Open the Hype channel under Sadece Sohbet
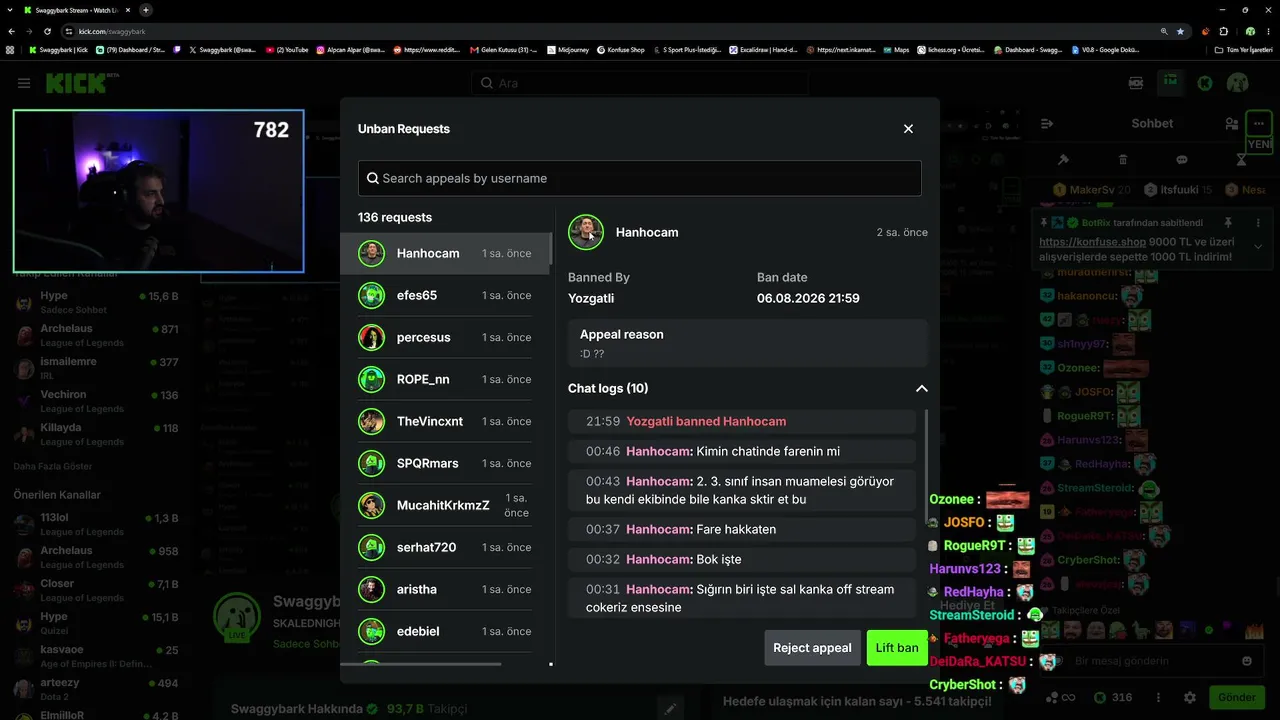Screen dimensions: 1280x720 [x=96, y=303]
